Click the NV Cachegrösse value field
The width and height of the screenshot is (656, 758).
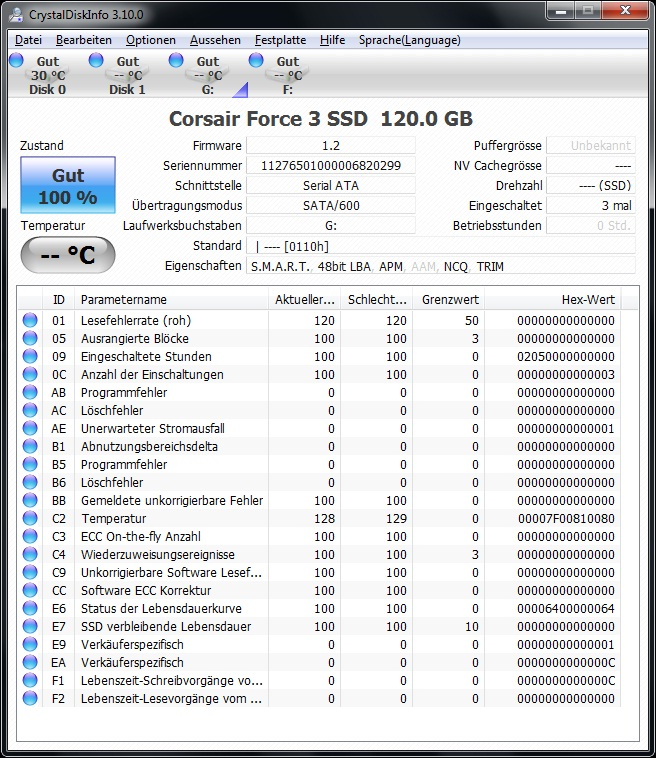click(x=591, y=165)
